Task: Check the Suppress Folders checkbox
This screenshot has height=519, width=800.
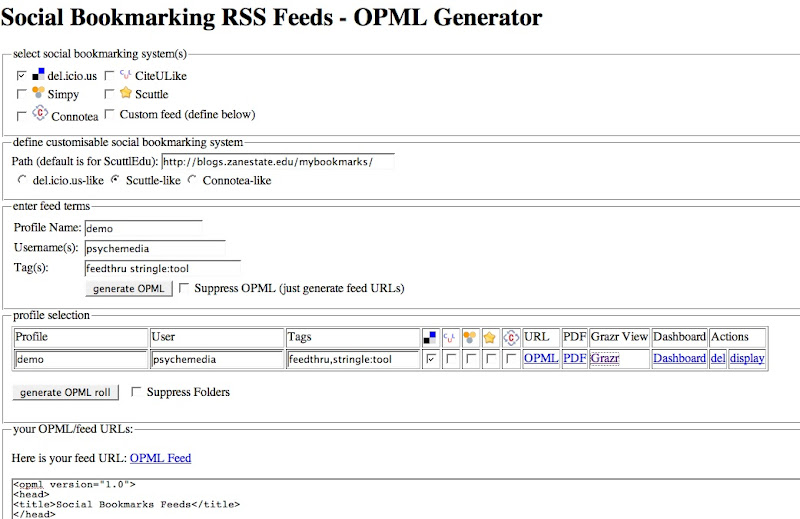Action: point(136,391)
